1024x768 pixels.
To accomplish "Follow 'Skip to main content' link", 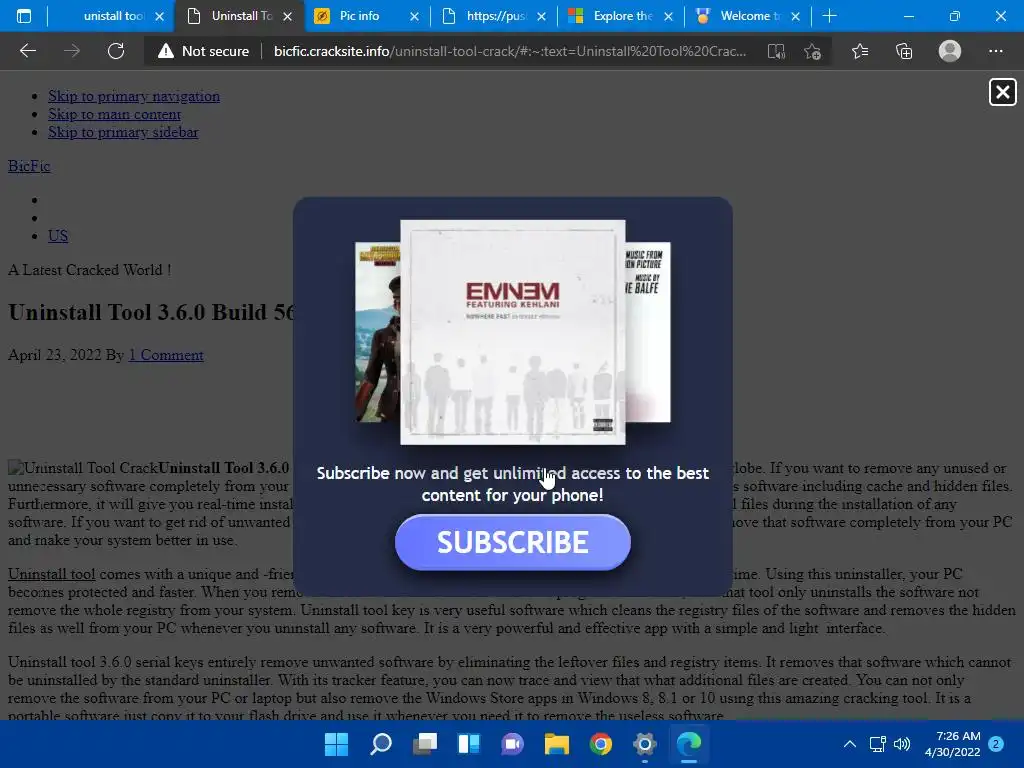I will pos(114,114).
